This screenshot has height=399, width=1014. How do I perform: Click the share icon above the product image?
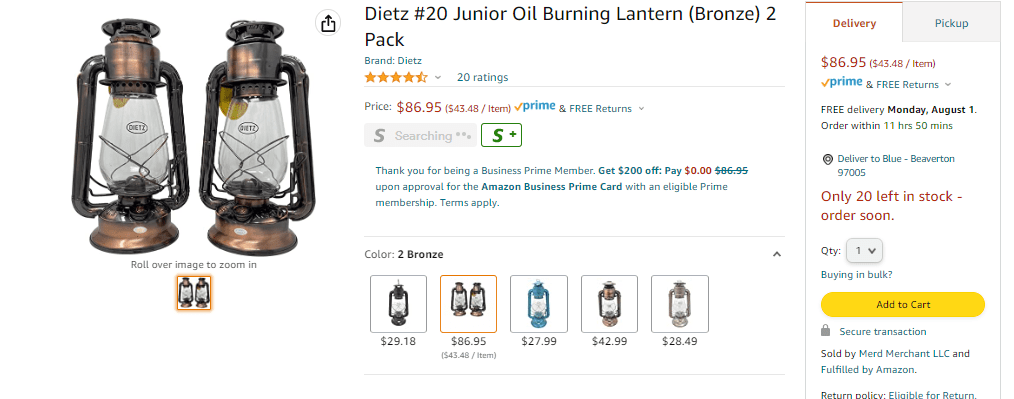click(328, 23)
